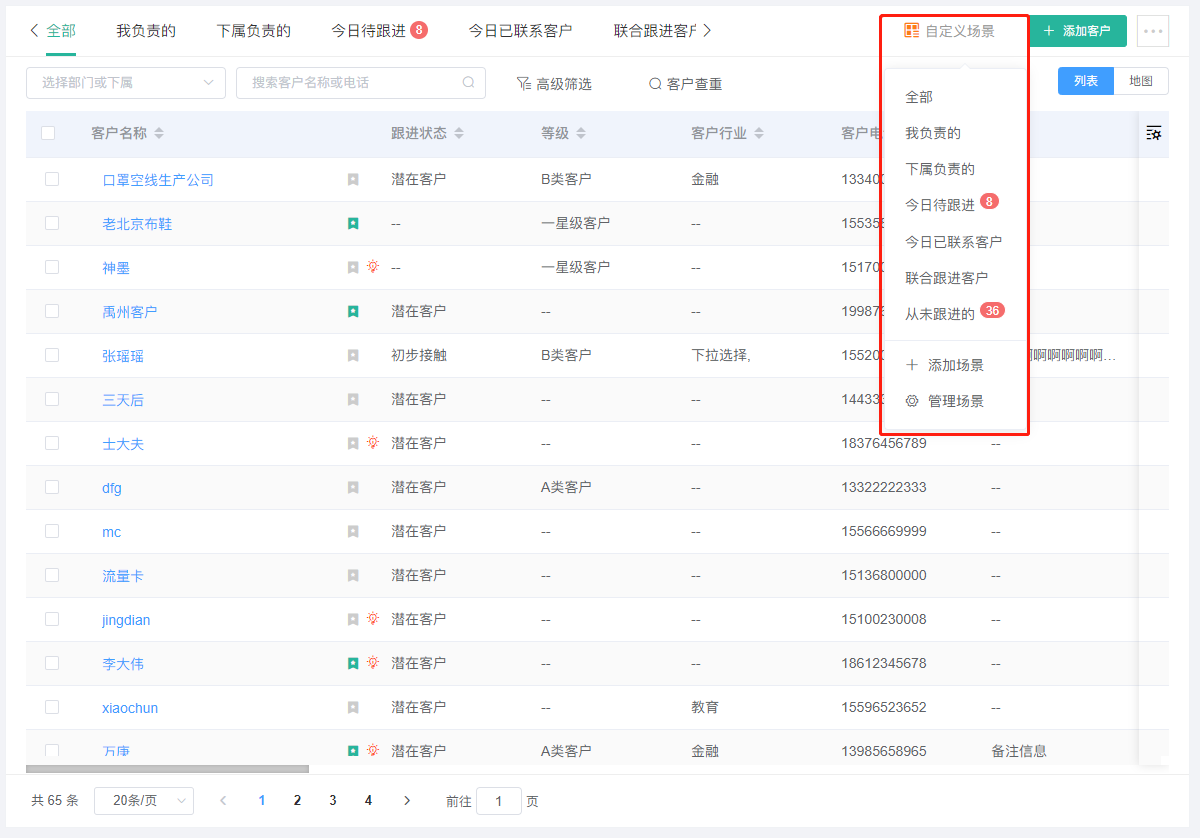The image size is (1200, 838).
Task: Click sort arrows beside 客户名称 header
Action: (159, 133)
